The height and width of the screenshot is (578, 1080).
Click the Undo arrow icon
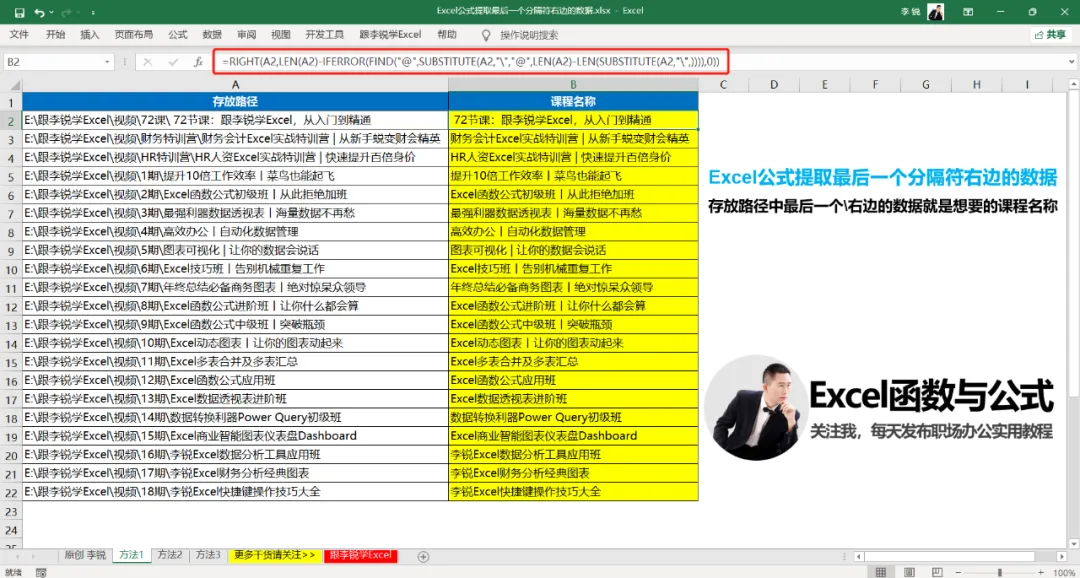point(39,12)
